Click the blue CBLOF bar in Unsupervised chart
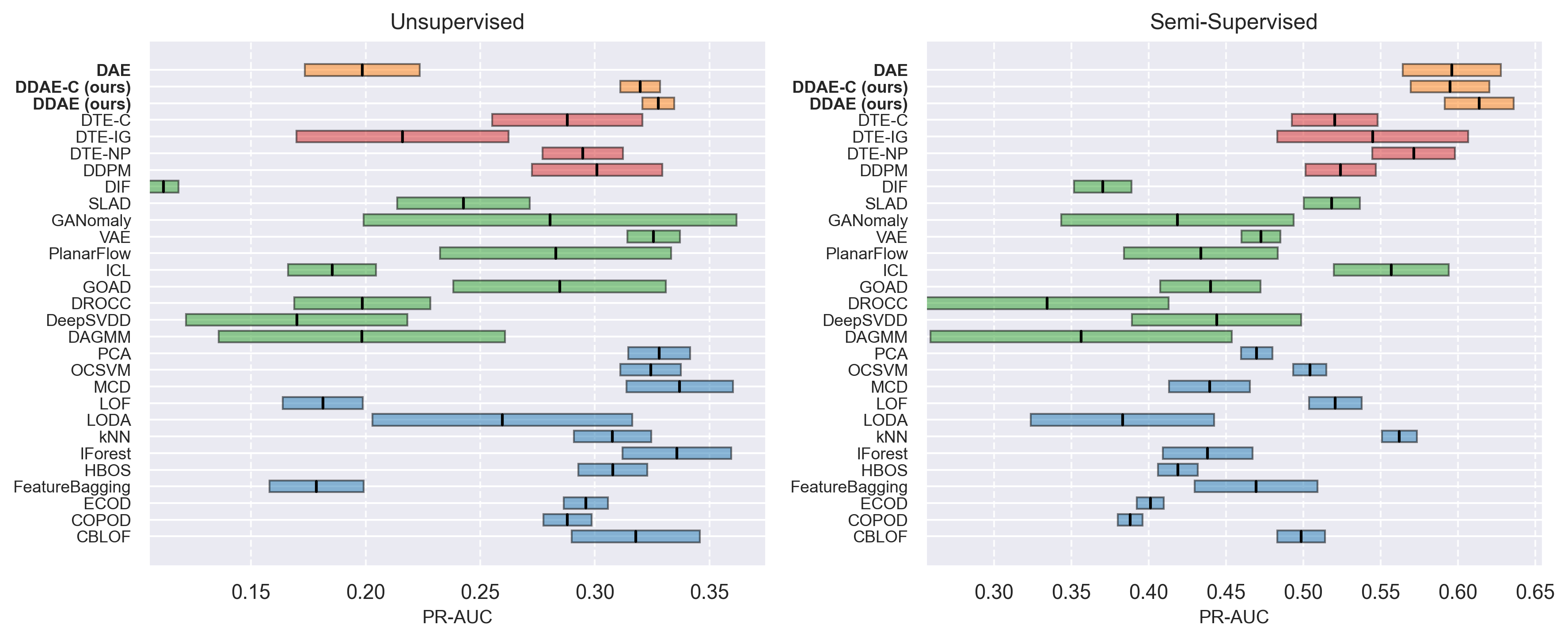Screen dimensions: 1568x640 tap(635, 537)
